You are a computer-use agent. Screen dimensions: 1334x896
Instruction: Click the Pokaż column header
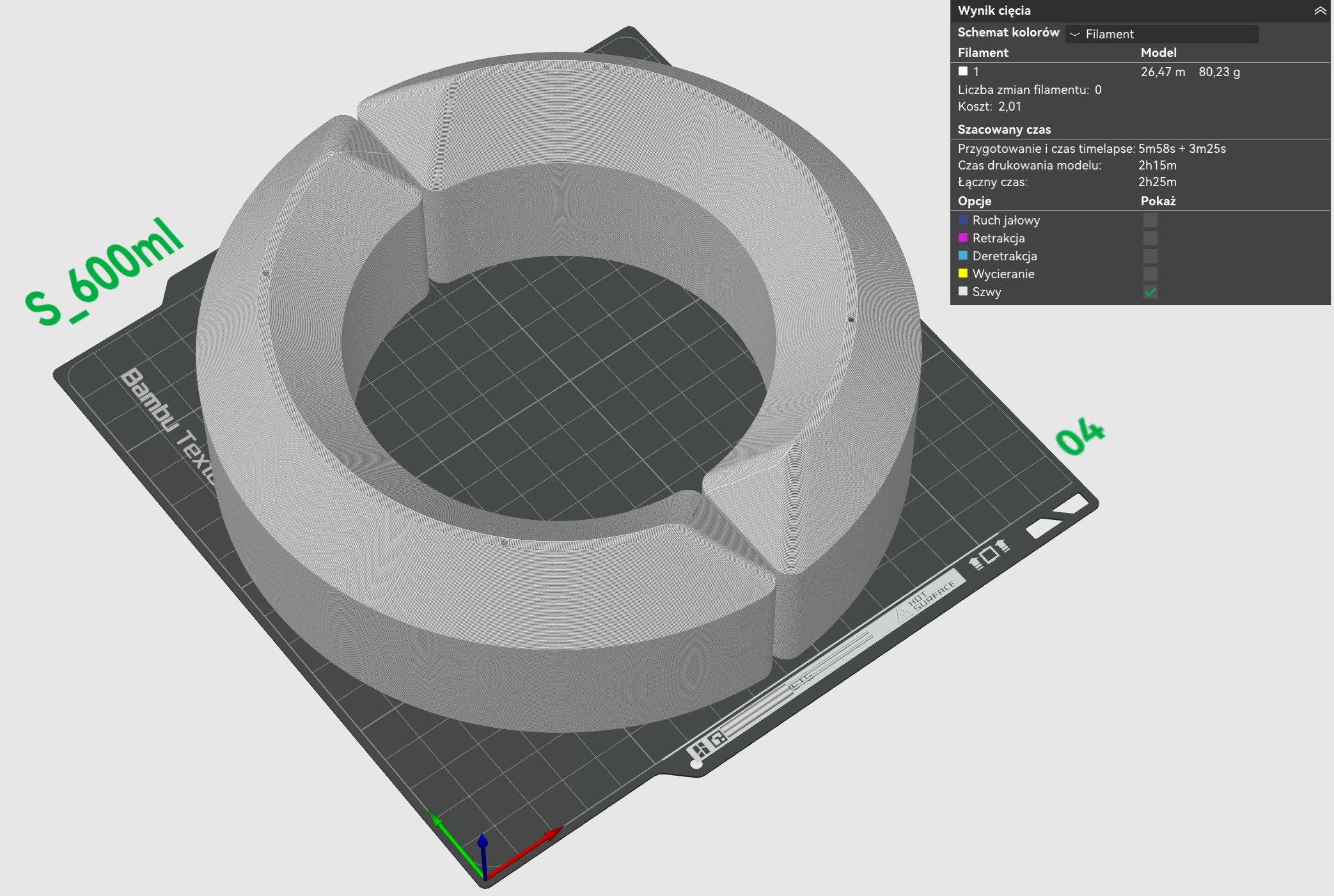pyautogui.click(x=1158, y=201)
